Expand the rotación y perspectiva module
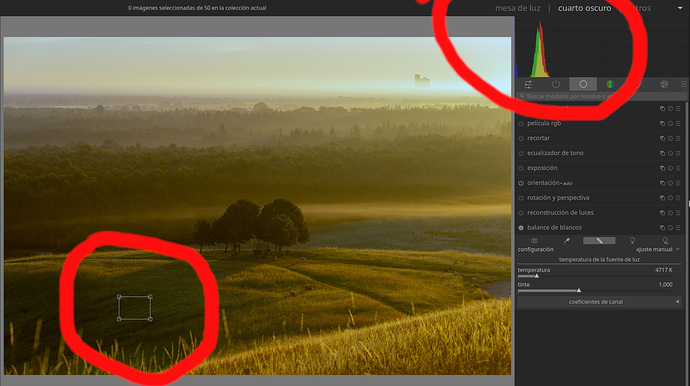This screenshot has height=386, width=690. point(558,198)
